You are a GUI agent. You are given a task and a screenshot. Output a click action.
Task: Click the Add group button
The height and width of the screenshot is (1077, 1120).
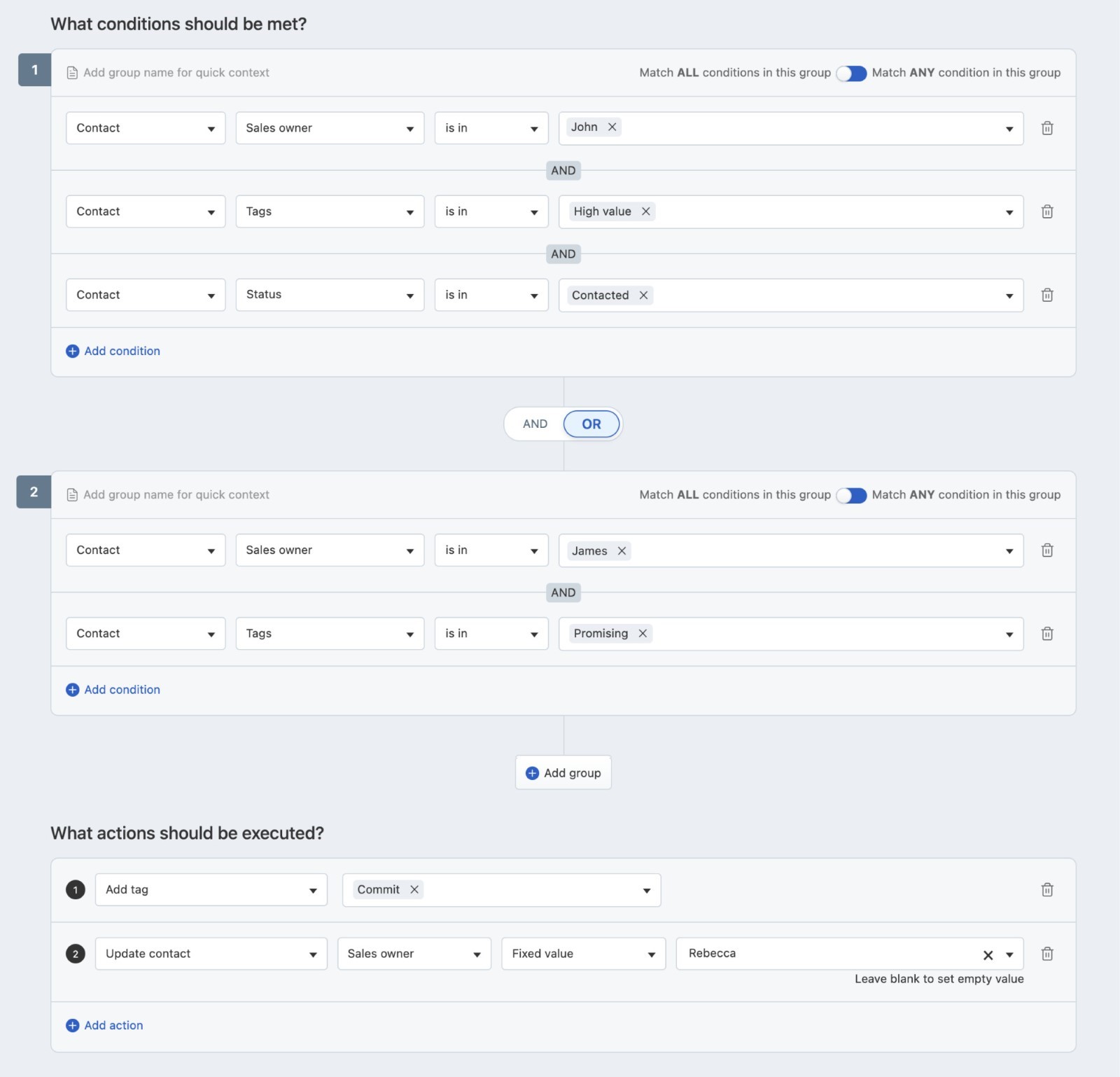pyautogui.click(x=563, y=772)
